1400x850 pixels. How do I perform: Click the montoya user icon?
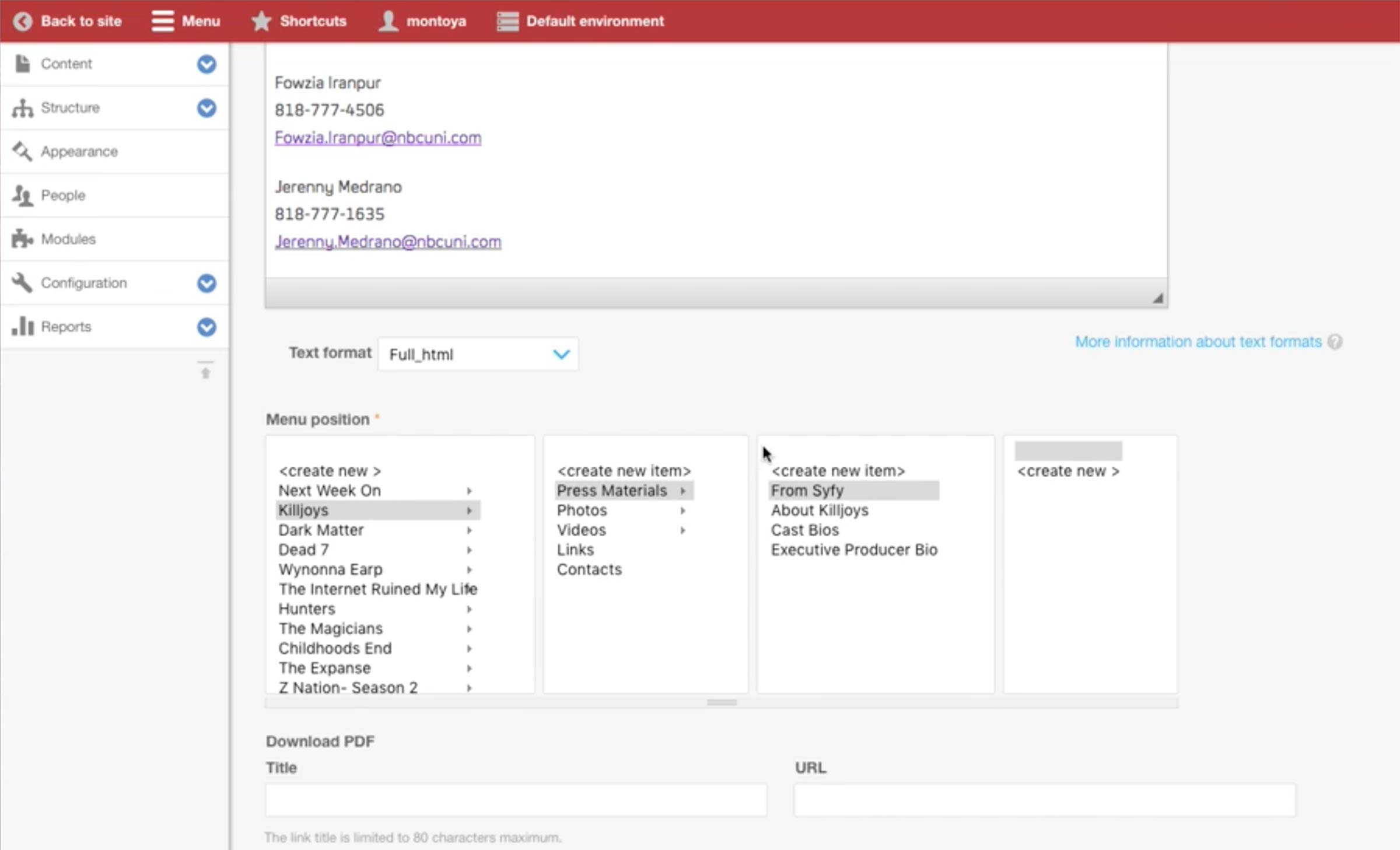point(388,22)
